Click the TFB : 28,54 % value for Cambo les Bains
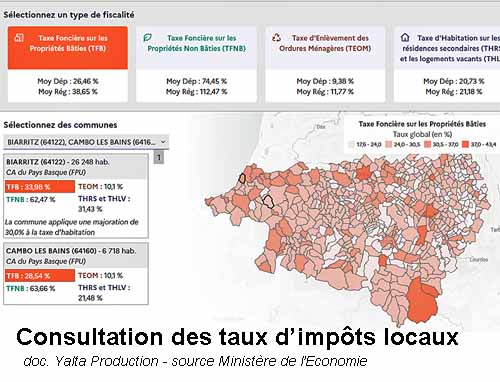The height and width of the screenshot is (382, 500). [x=40, y=276]
